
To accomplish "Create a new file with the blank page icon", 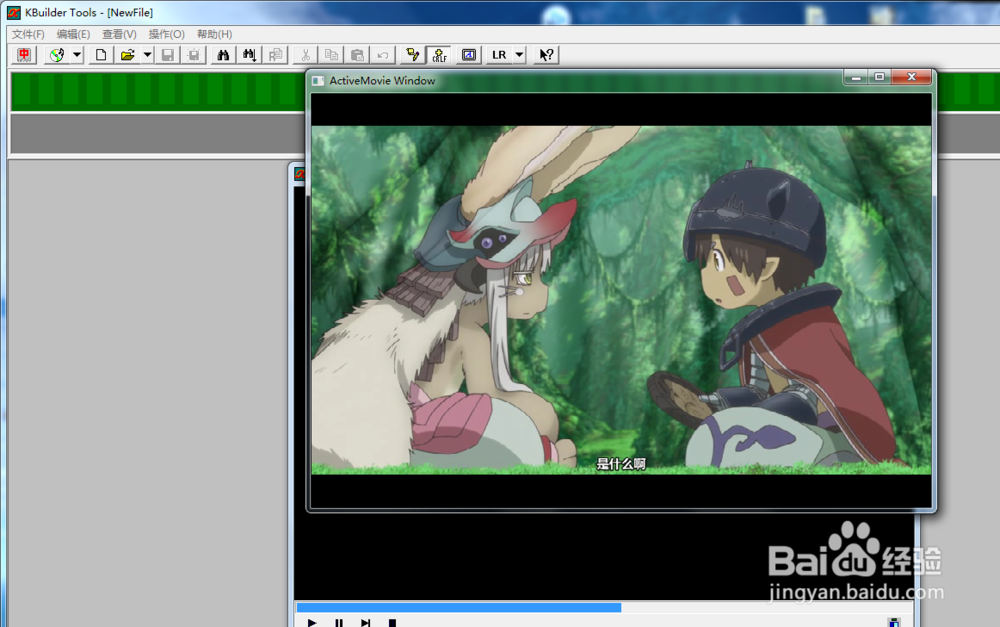I will (x=101, y=55).
